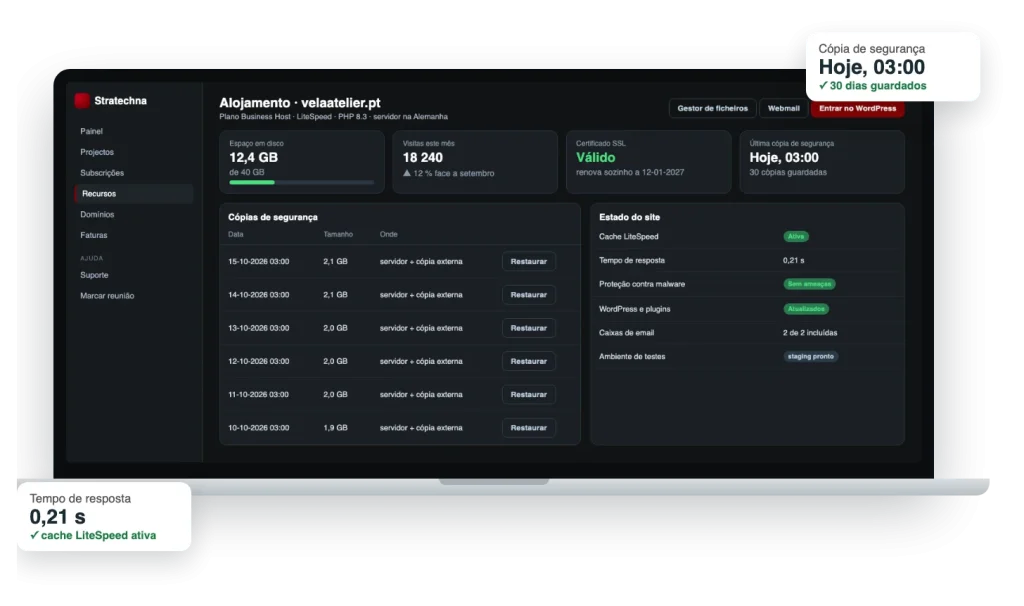Click Entrar no WordPress button
The height and width of the screenshot is (606, 1024).
coord(857,108)
